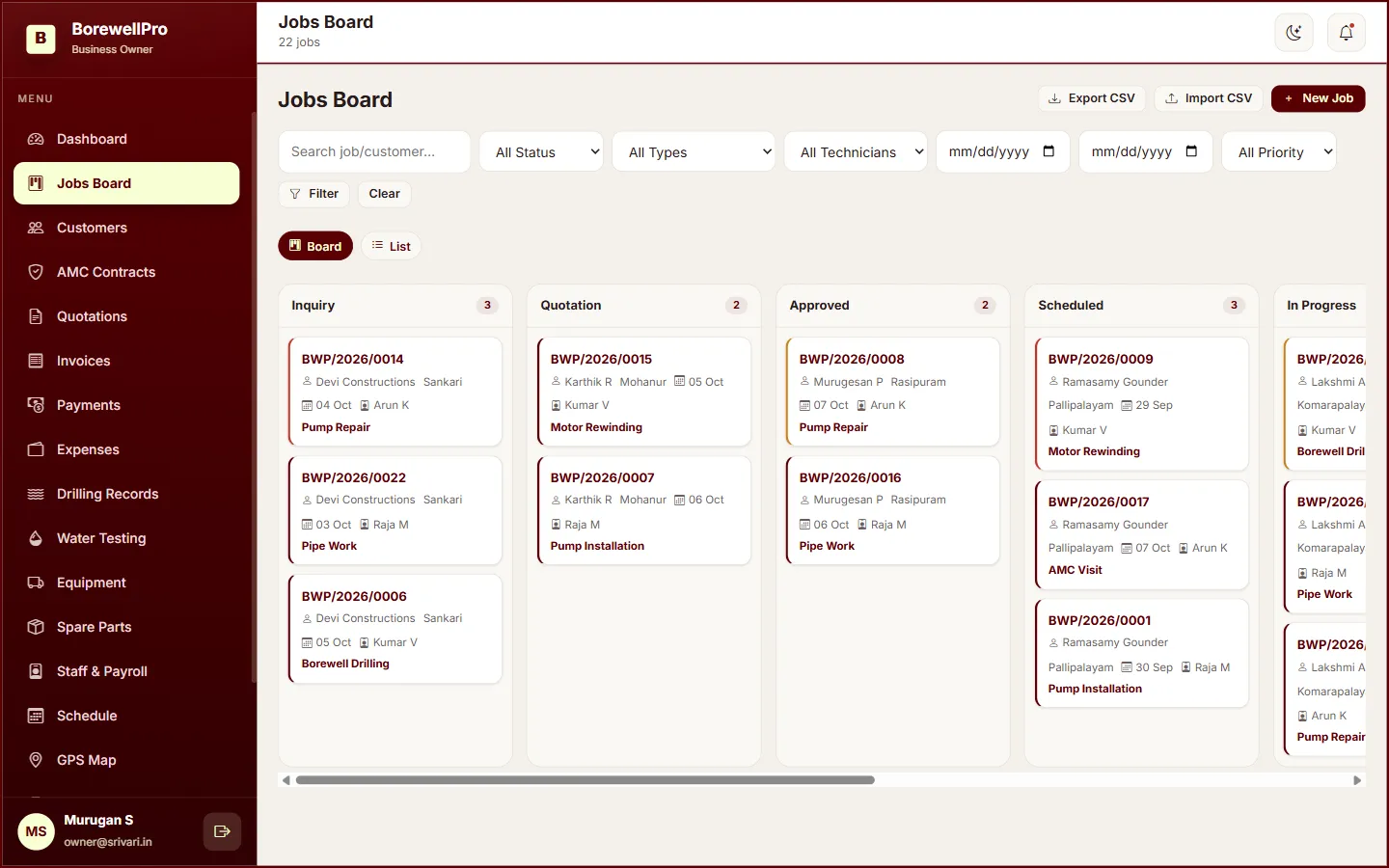Click owner@srivari.in email text
Screen dimensions: 1389x868
click(x=108, y=842)
